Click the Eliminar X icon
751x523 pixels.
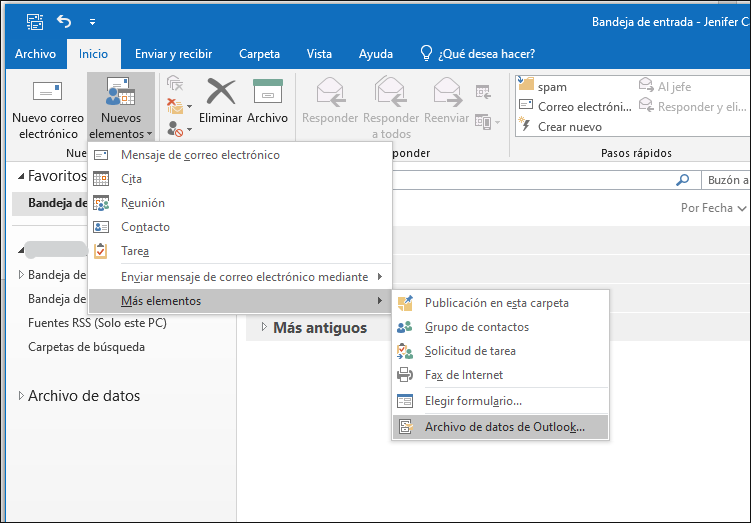[x=220, y=92]
